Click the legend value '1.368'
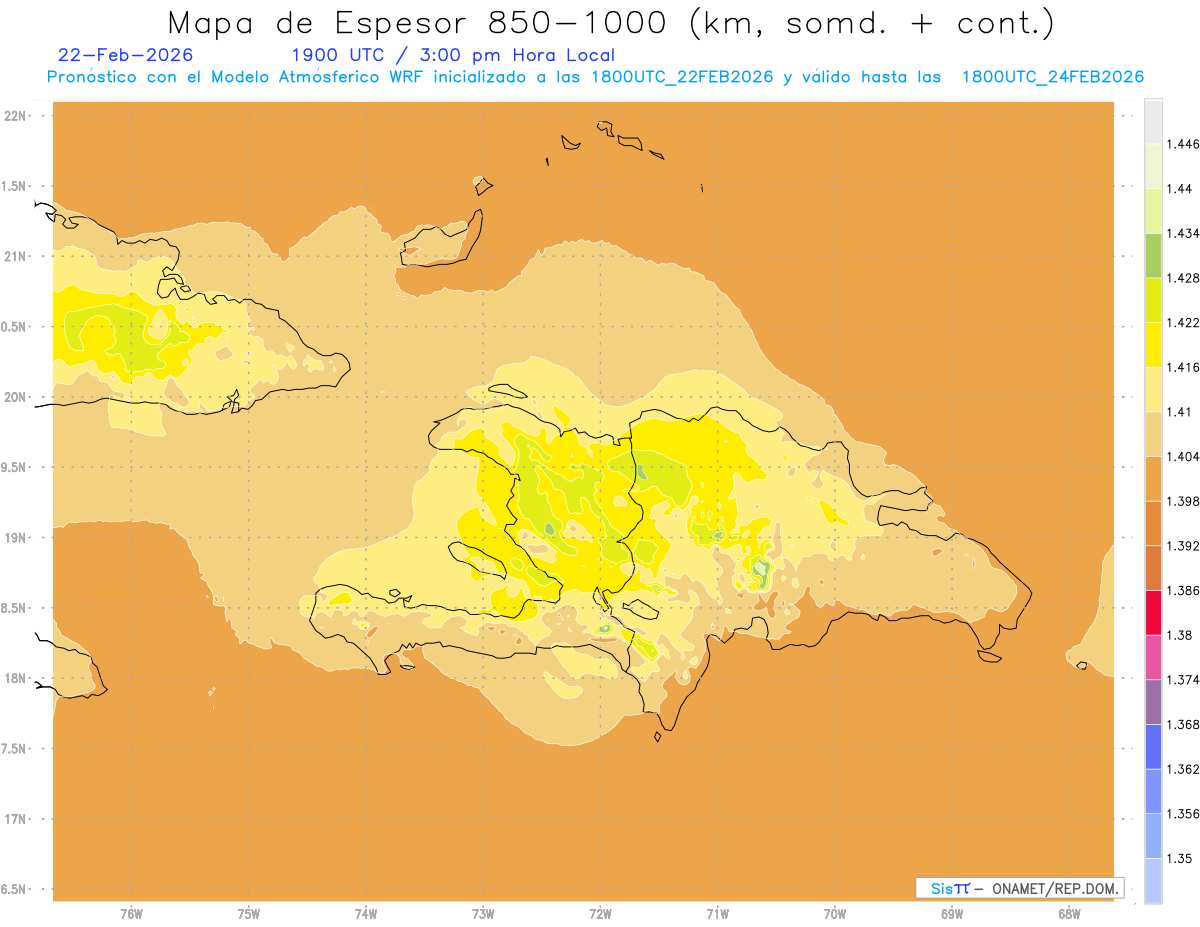The image size is (1200, 927). pos(1183,724)
